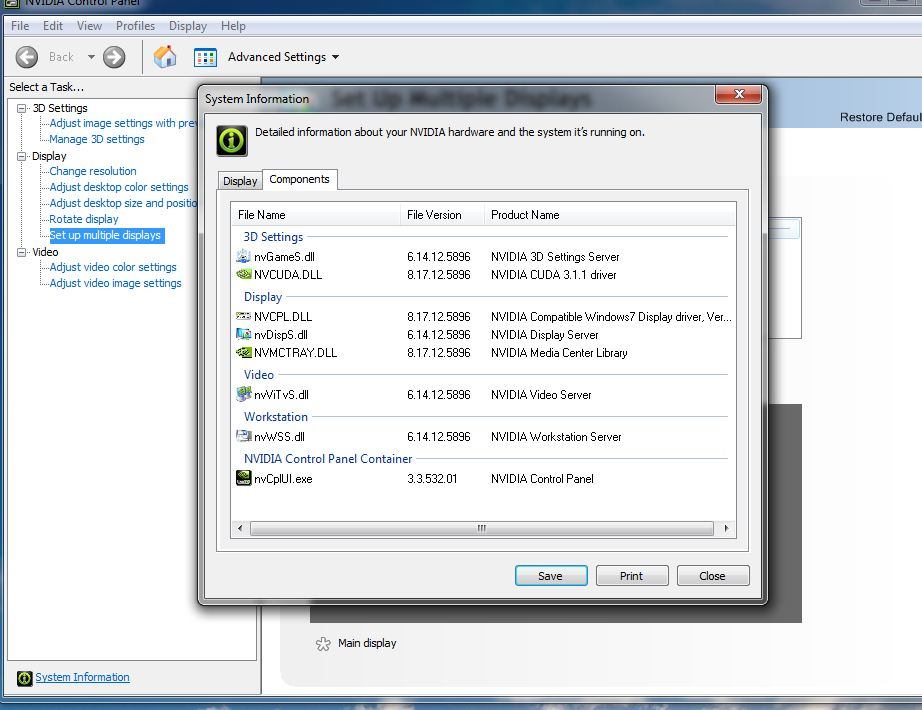Image resolution: width=922 pixels, height=710 pixels.
Task: Switch to the Display tab in dialog
Action: pos(240,181)
